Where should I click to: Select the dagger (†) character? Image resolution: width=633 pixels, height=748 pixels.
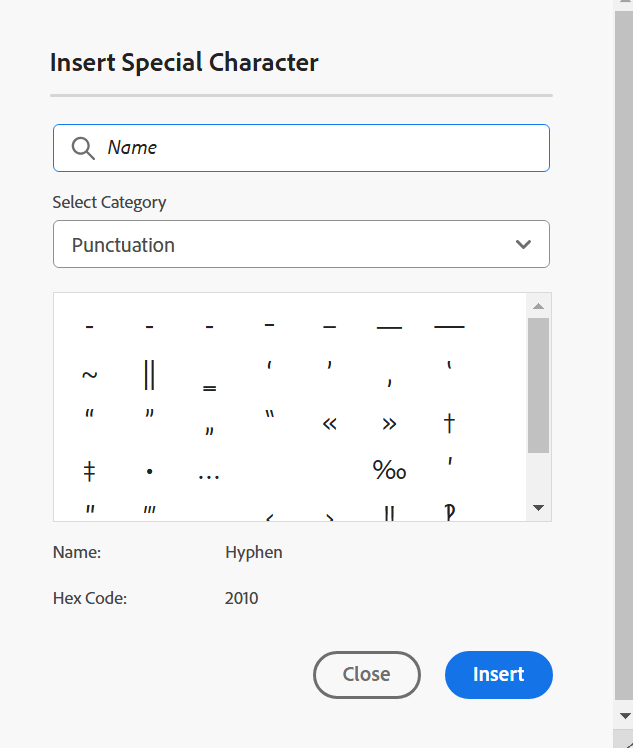(x=449, y=423)
